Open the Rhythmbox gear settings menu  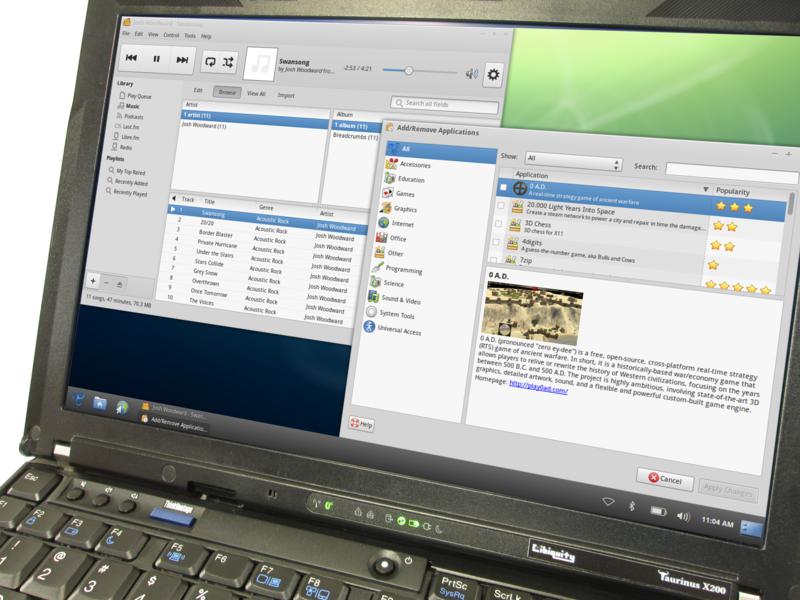point(493,75)
